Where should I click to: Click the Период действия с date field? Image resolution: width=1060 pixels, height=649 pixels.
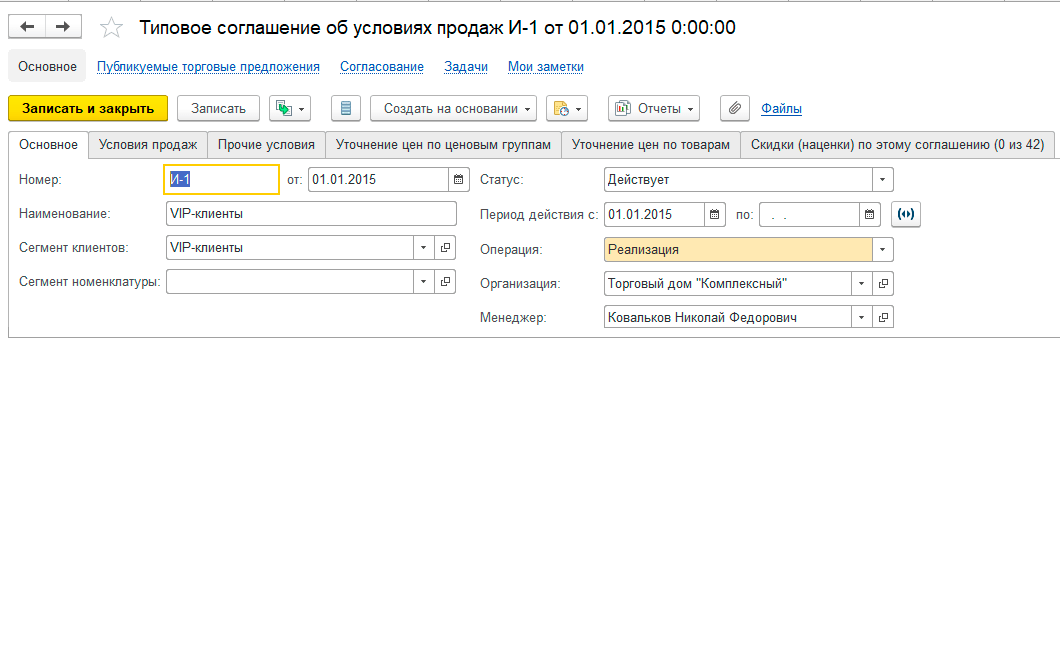(654, 214)
